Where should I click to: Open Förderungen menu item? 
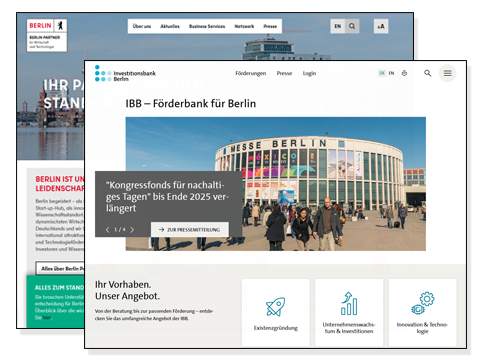251,73
